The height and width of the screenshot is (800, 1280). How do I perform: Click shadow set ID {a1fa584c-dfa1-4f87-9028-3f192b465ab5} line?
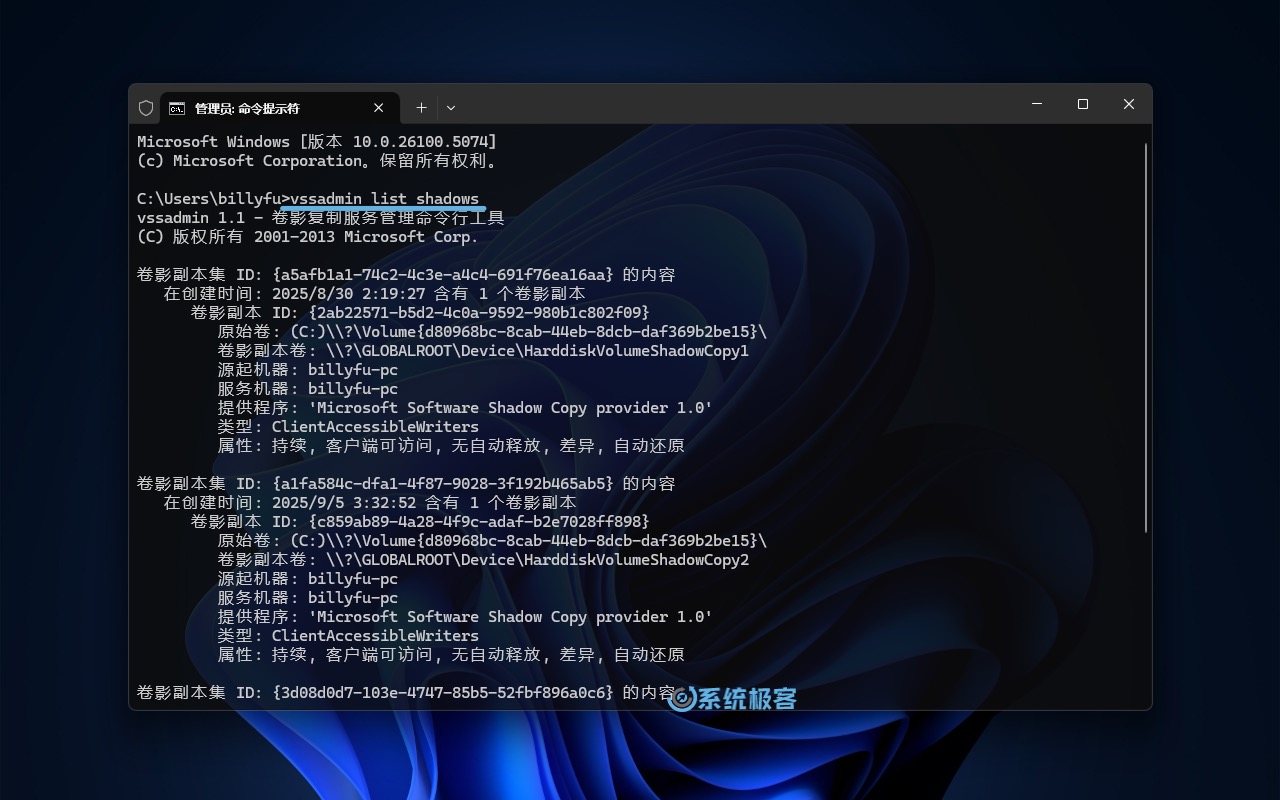[406, 484]
